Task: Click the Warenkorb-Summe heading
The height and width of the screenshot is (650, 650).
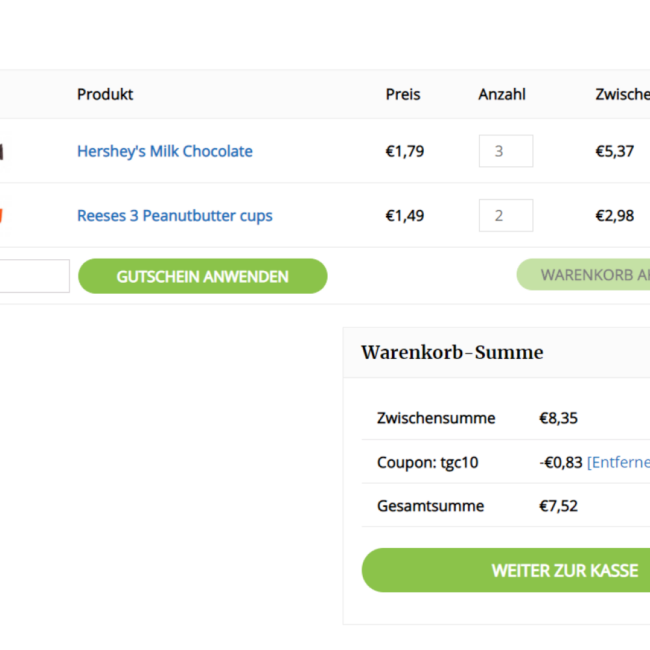Action: 452,352
